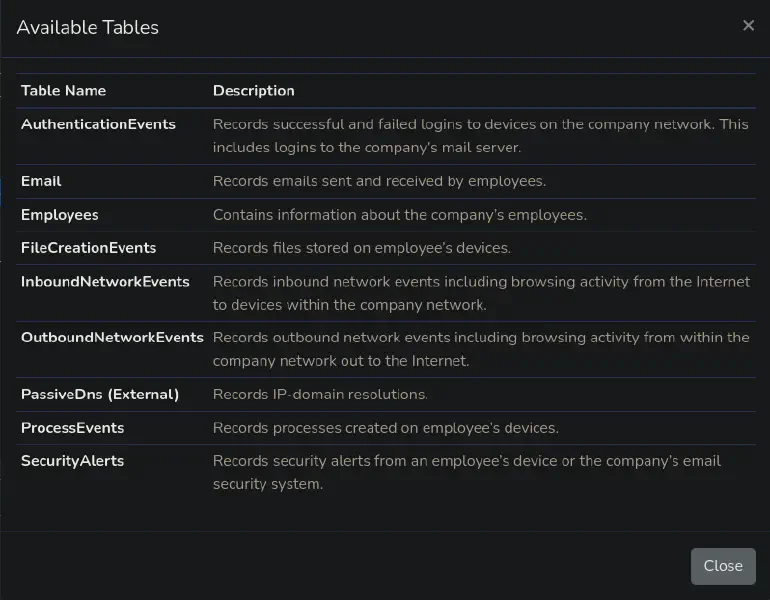Viewport: 770px width, 600px height.
Task: Click the AuthenticationEvents table name
Action: tap(98, 125)
